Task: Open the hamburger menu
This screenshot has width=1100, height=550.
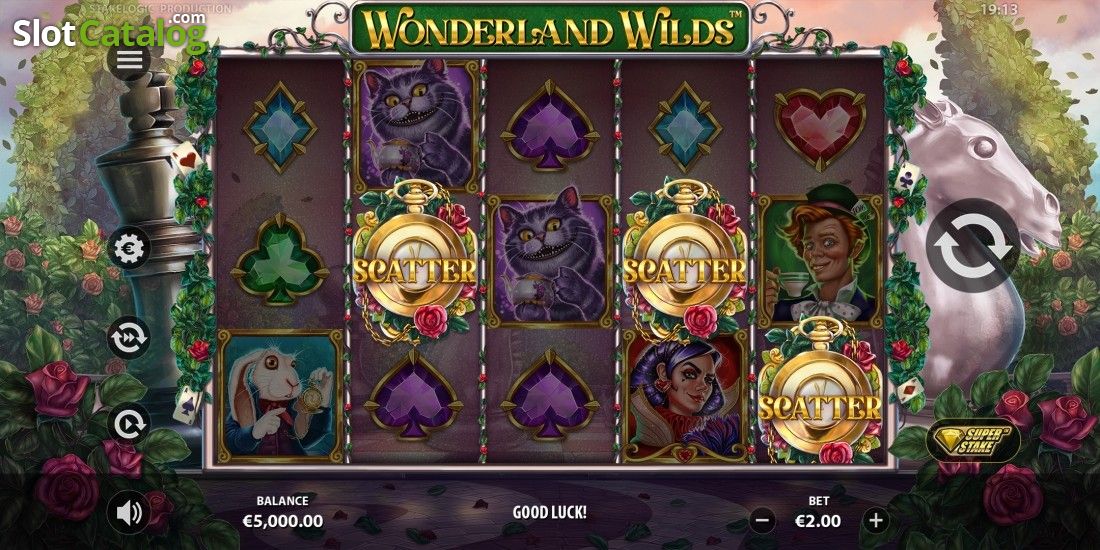Action: tap(129, 60)
